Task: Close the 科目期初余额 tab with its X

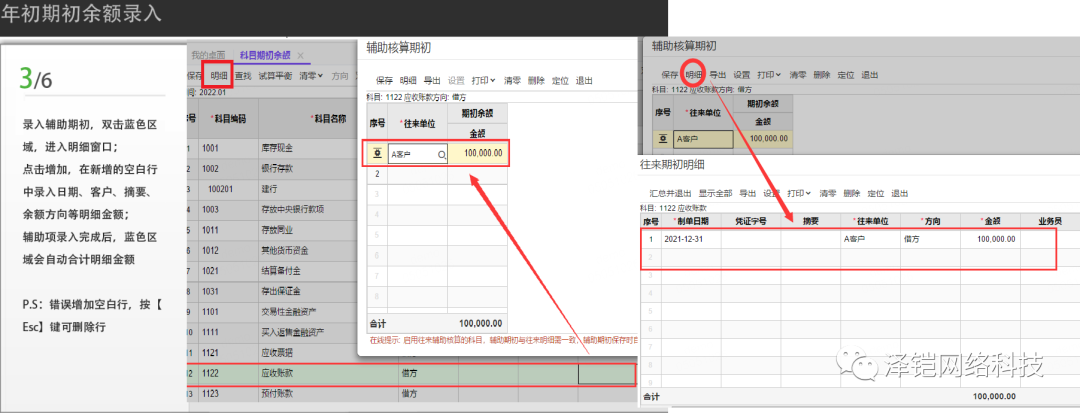Action: pyautogui.click(x=300, y=55)
